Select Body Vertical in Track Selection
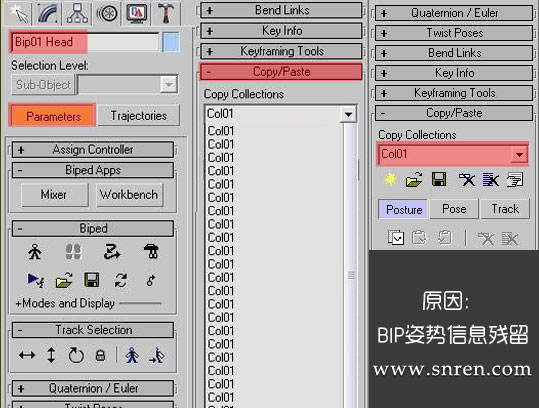Screen dimensions: 539x408 [51, 355]
